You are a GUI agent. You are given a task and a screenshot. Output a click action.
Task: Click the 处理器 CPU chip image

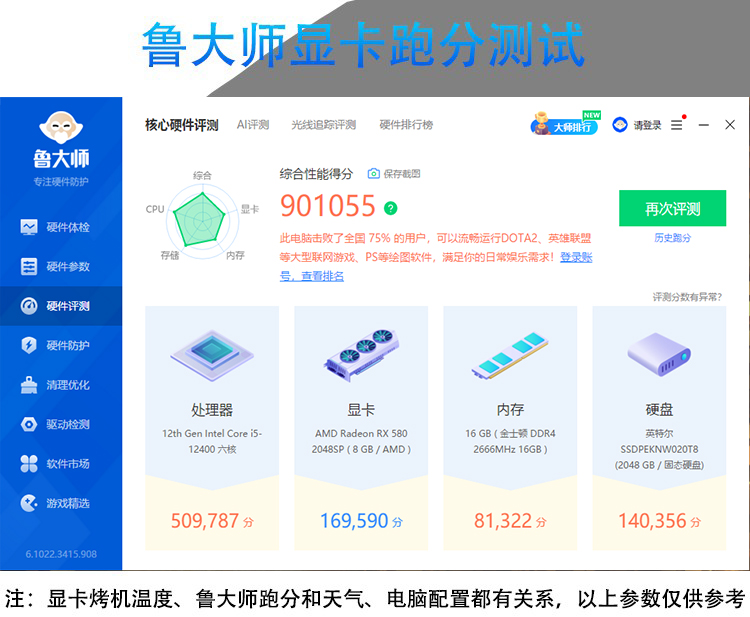(212, 355)
